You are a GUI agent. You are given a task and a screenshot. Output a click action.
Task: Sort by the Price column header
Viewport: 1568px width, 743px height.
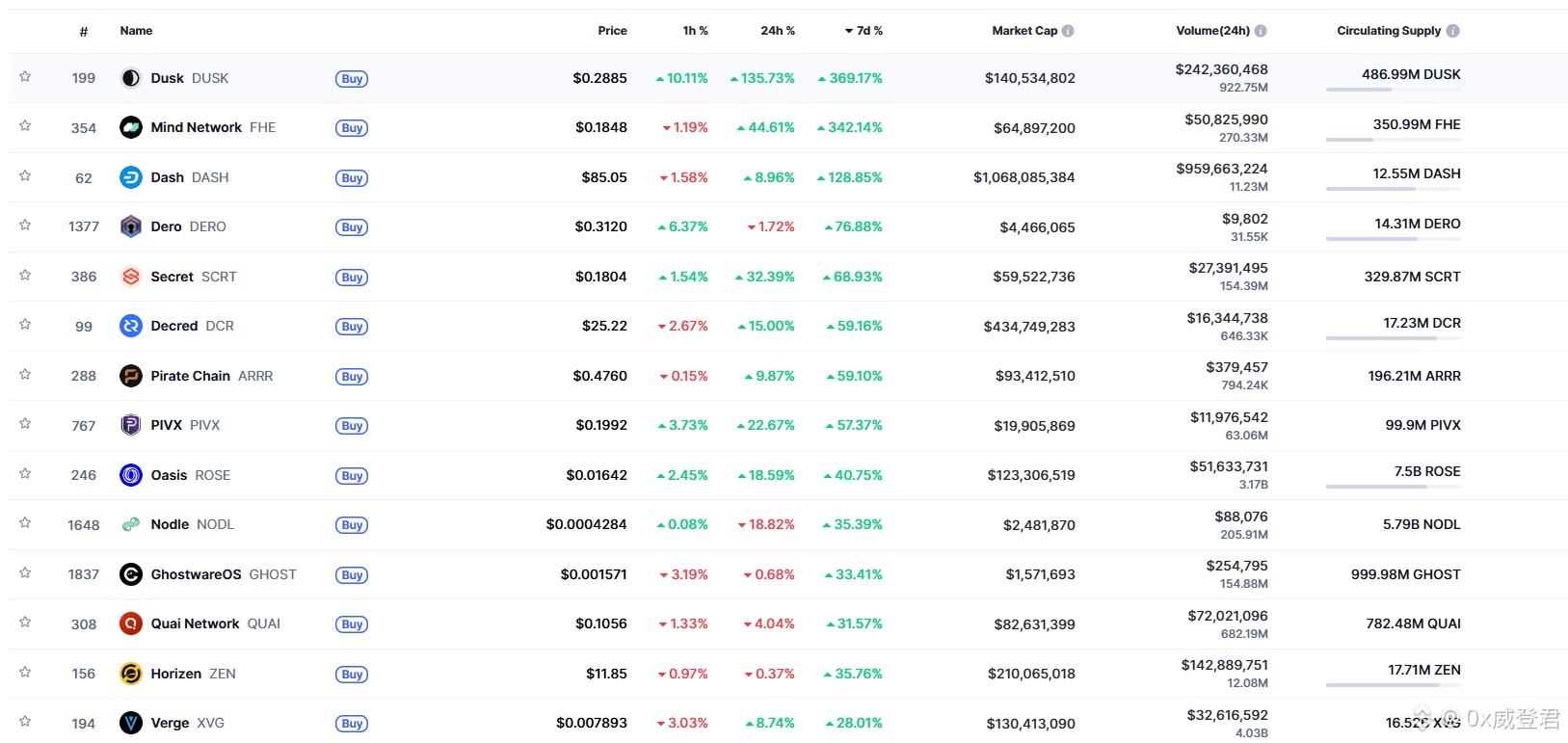[x=612, y=31]
